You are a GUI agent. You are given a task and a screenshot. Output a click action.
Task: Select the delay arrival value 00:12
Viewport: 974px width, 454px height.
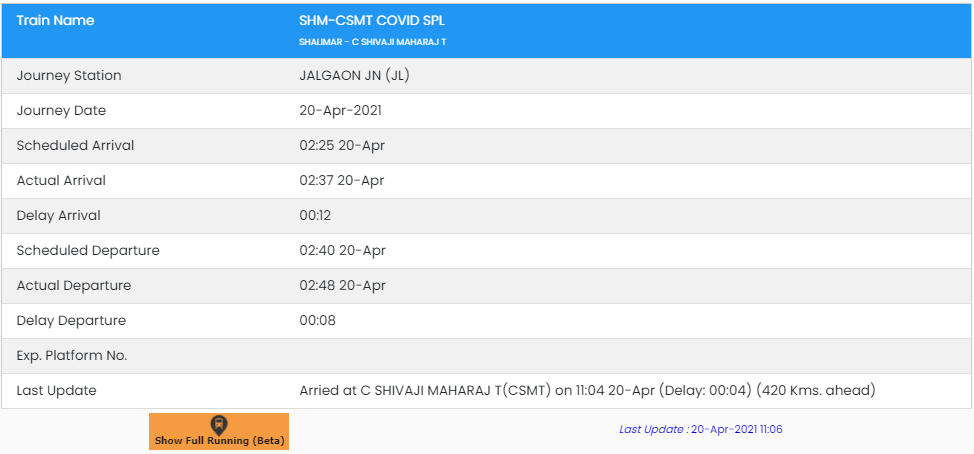(318, 215)
